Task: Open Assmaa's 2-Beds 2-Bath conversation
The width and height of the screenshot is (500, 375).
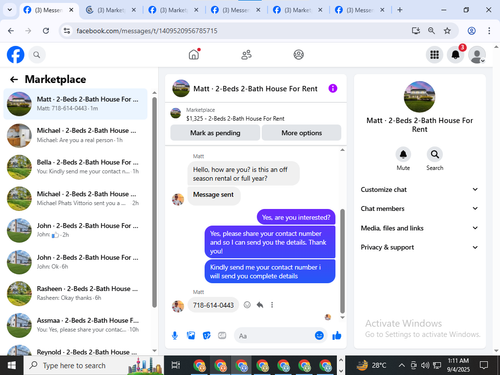Action: click(x=76, y=325)
